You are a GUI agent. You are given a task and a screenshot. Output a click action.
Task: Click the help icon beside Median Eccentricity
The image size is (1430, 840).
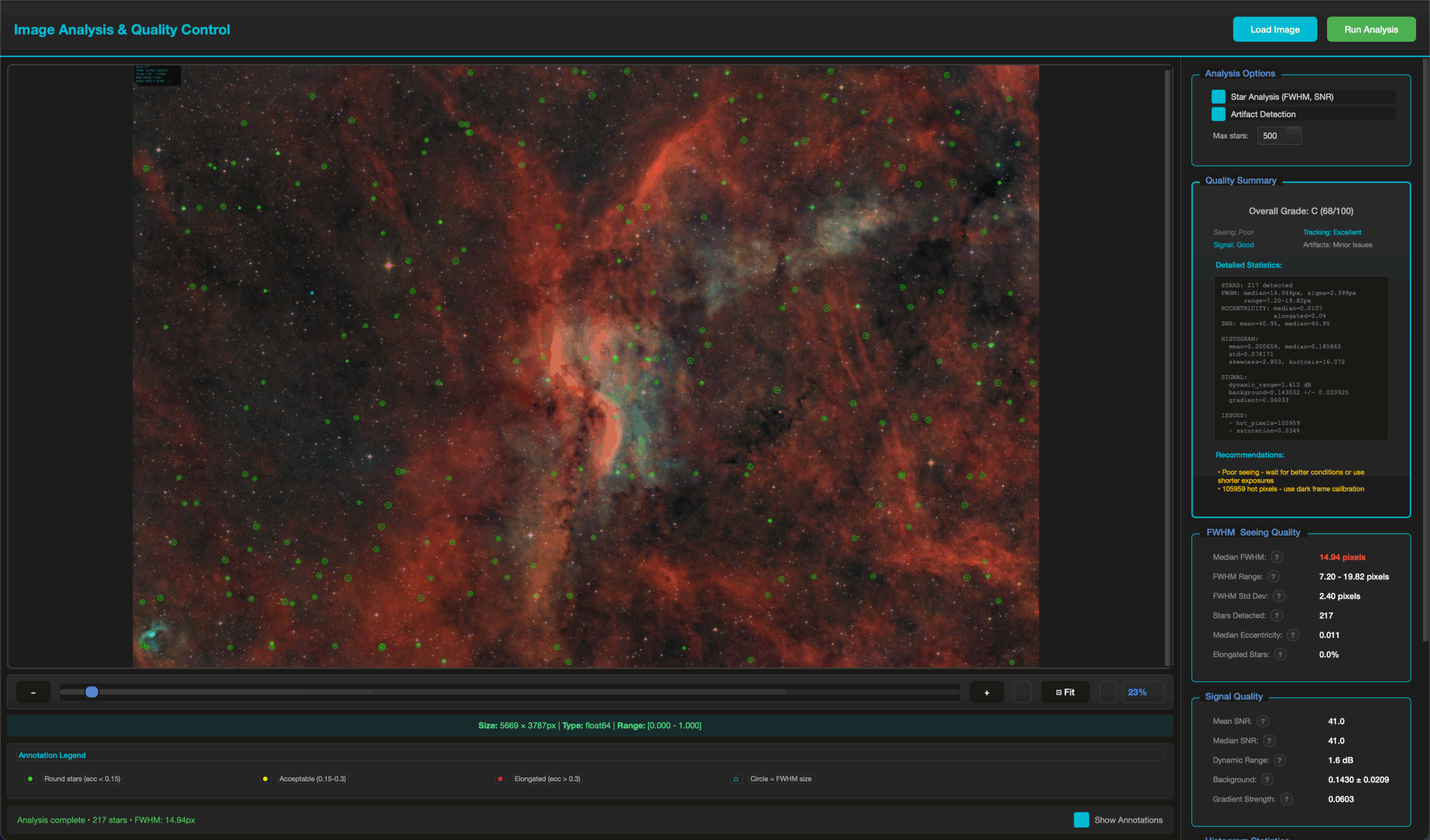click(1293, 634)
